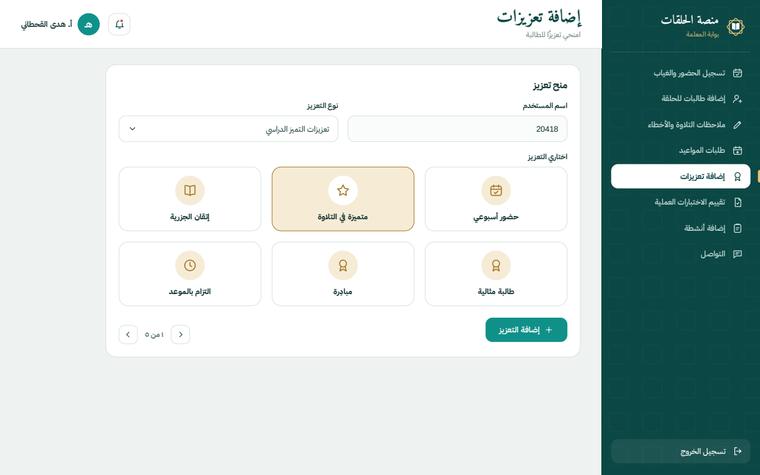This screenshot has height=475, width=760.
Task: Open ملاحظات التلاوة والأخطاء menu item
Action: (681, 125)
